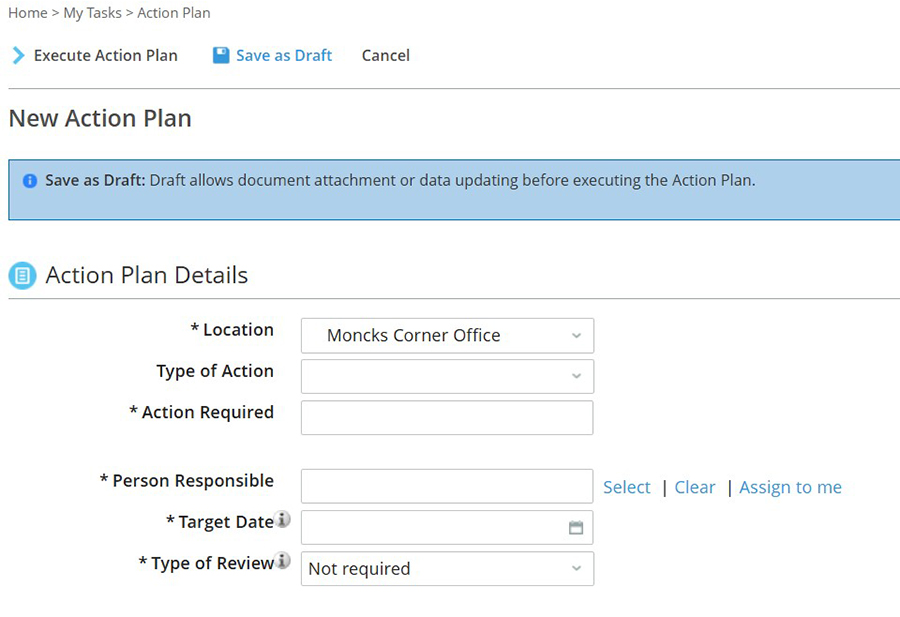Click the Execute Action Plan button
Screen dimensions: 900x617
pyautogui.click(x=95, y=55)
